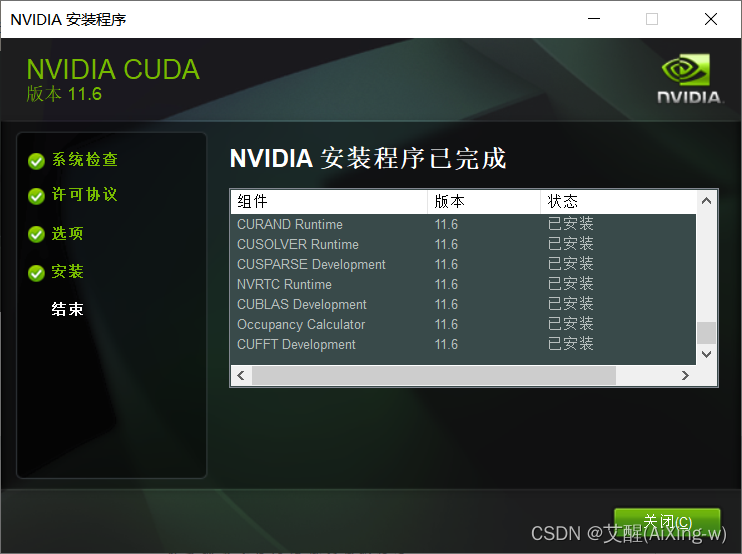Viewport: 742px width, 554px height.
Task: Click the horizontal scroll left arrow
Action: (241, 376)
